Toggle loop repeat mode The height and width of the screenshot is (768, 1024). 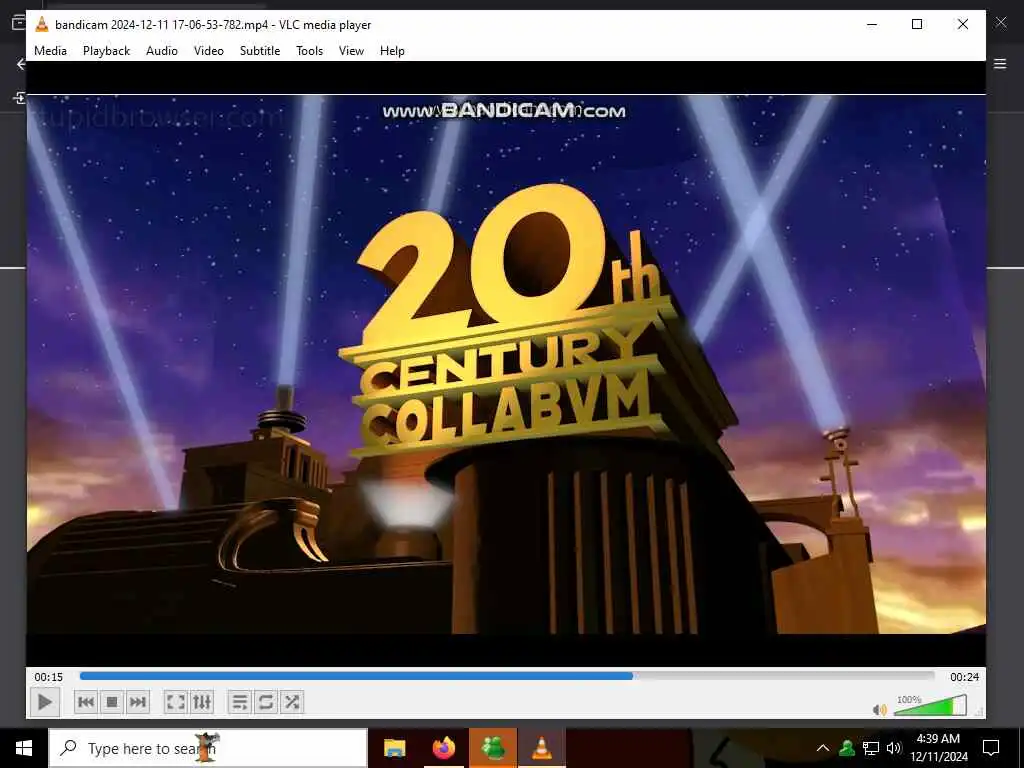pyautogui.click(x=266, y=702)
